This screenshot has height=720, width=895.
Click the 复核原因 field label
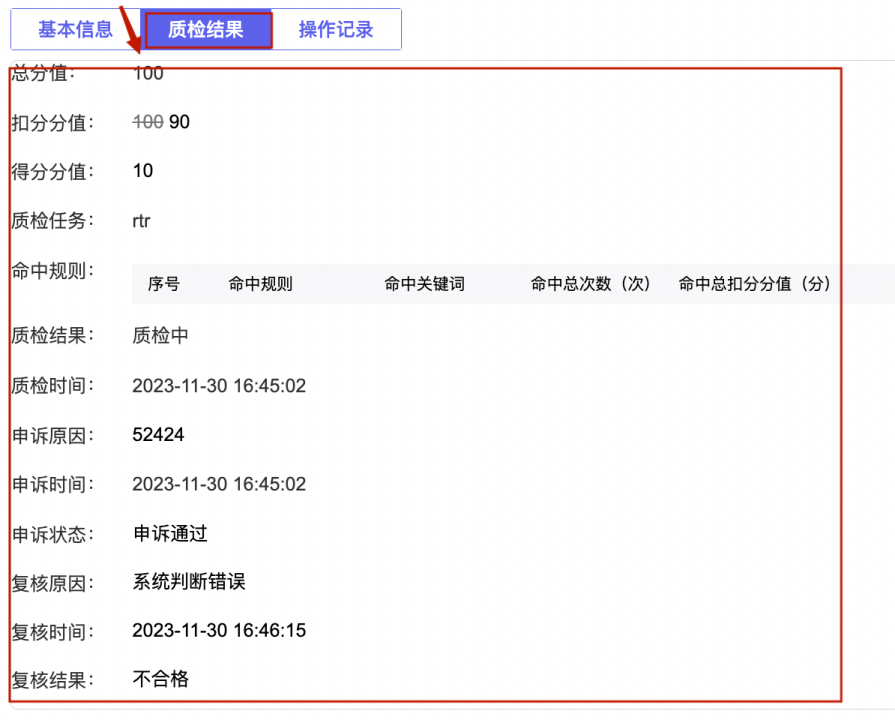coord(53,583)
